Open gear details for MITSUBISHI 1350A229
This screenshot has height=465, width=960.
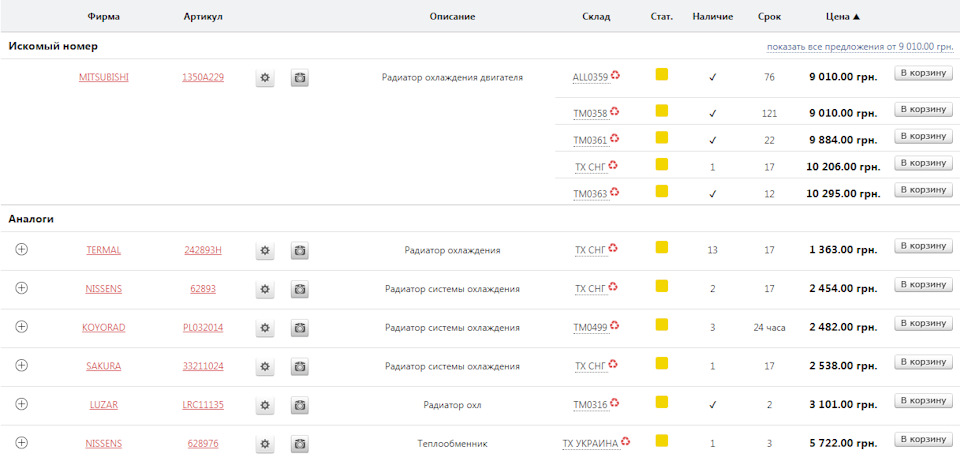[265, 78]
